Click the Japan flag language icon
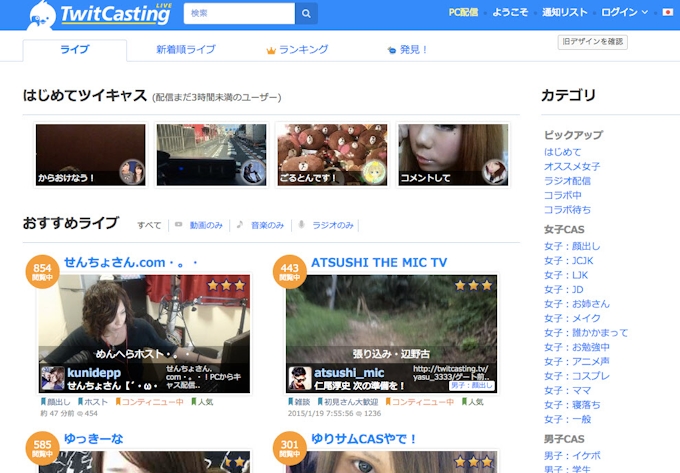This screenshot has height=473, width=680. coord(667,13)
